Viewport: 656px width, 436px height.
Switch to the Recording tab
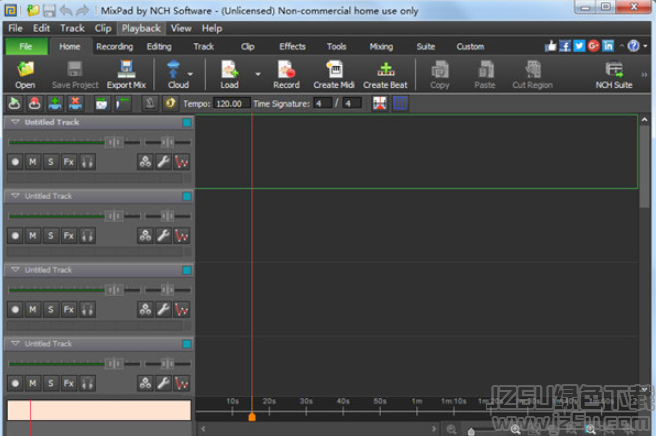(x=115, y=46)
